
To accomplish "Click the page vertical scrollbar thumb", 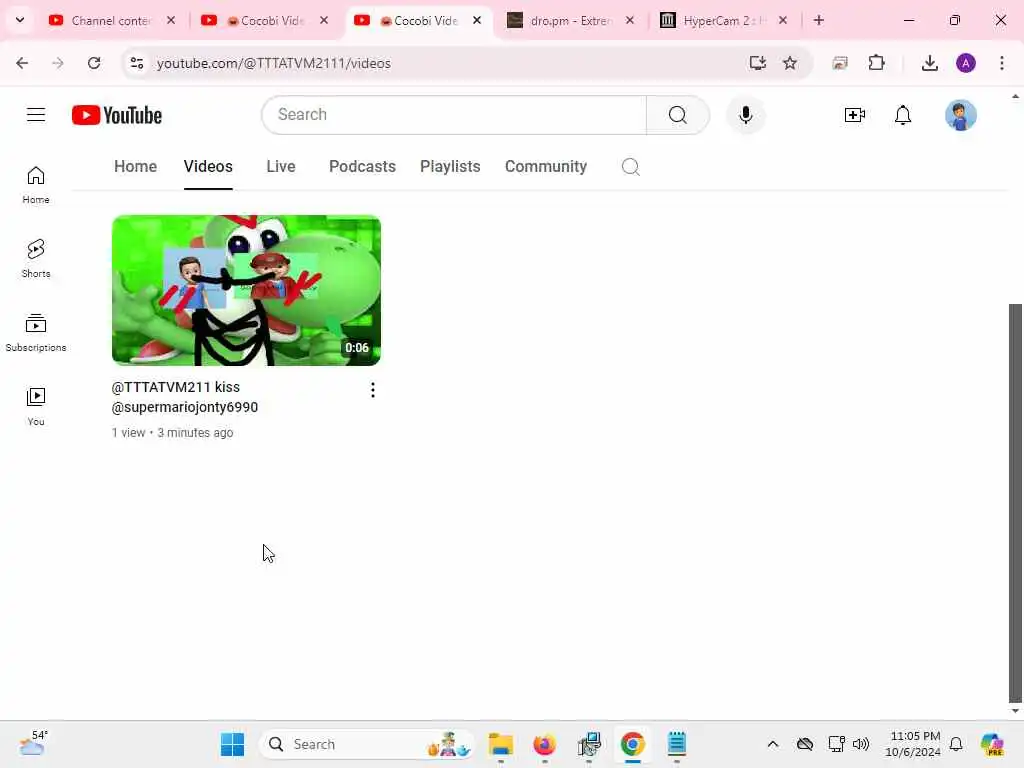I will [1015, 503].
